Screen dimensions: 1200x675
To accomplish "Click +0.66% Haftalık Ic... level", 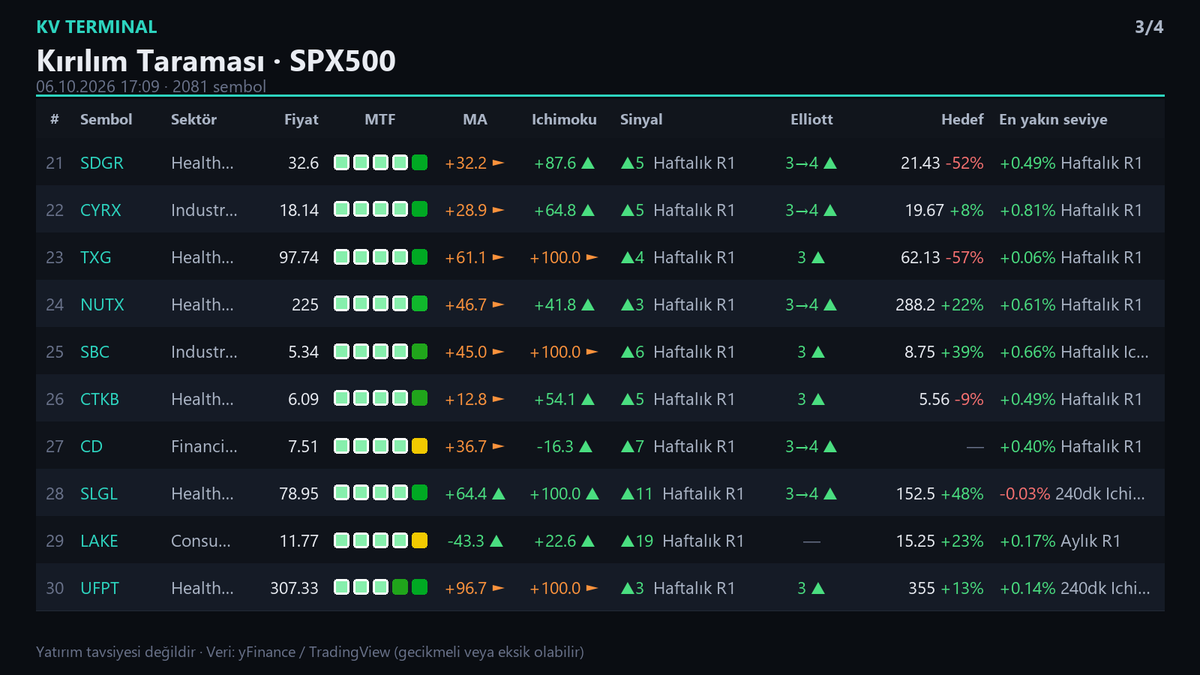I will point(1074,352).
